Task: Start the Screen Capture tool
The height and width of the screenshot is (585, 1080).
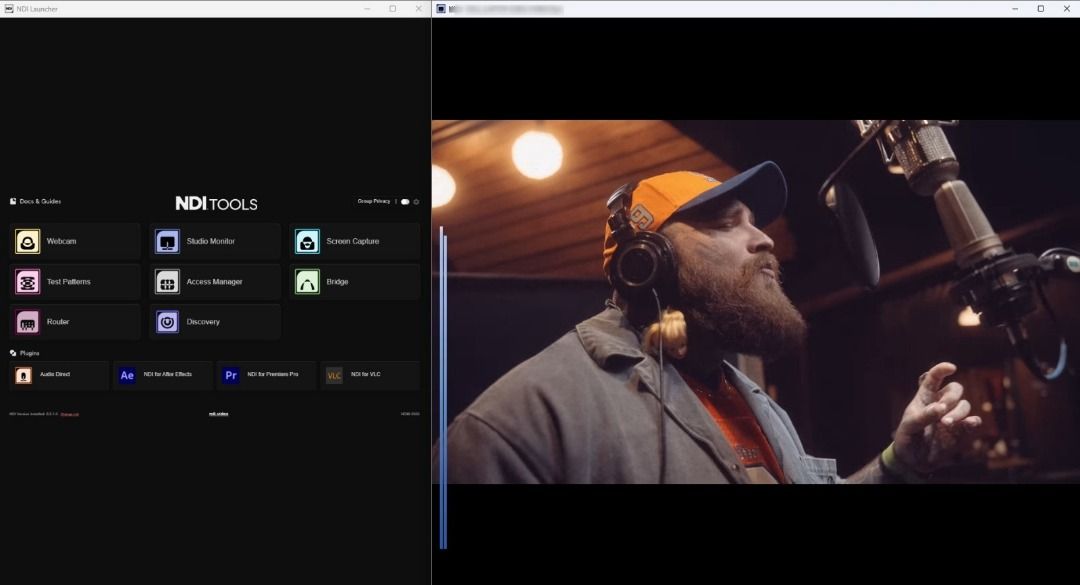Action: coord(307,241)
